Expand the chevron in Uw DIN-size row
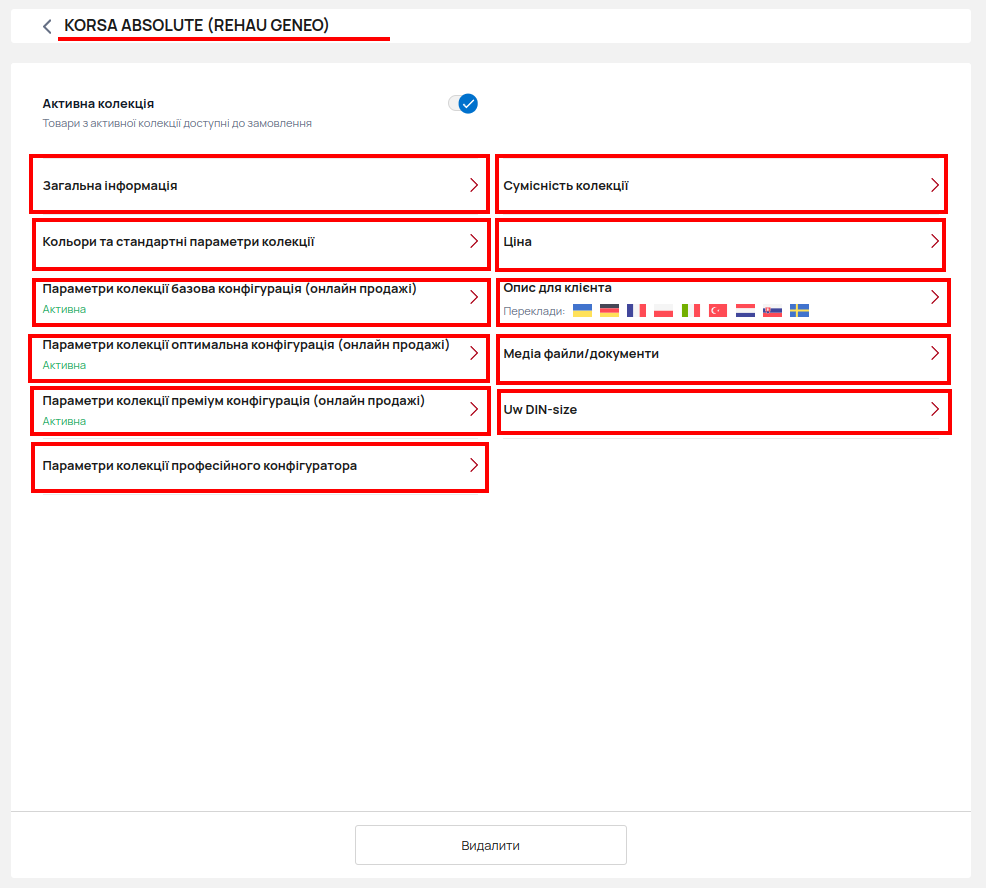This screenshot has width=986, height=888. click(935, 409)
